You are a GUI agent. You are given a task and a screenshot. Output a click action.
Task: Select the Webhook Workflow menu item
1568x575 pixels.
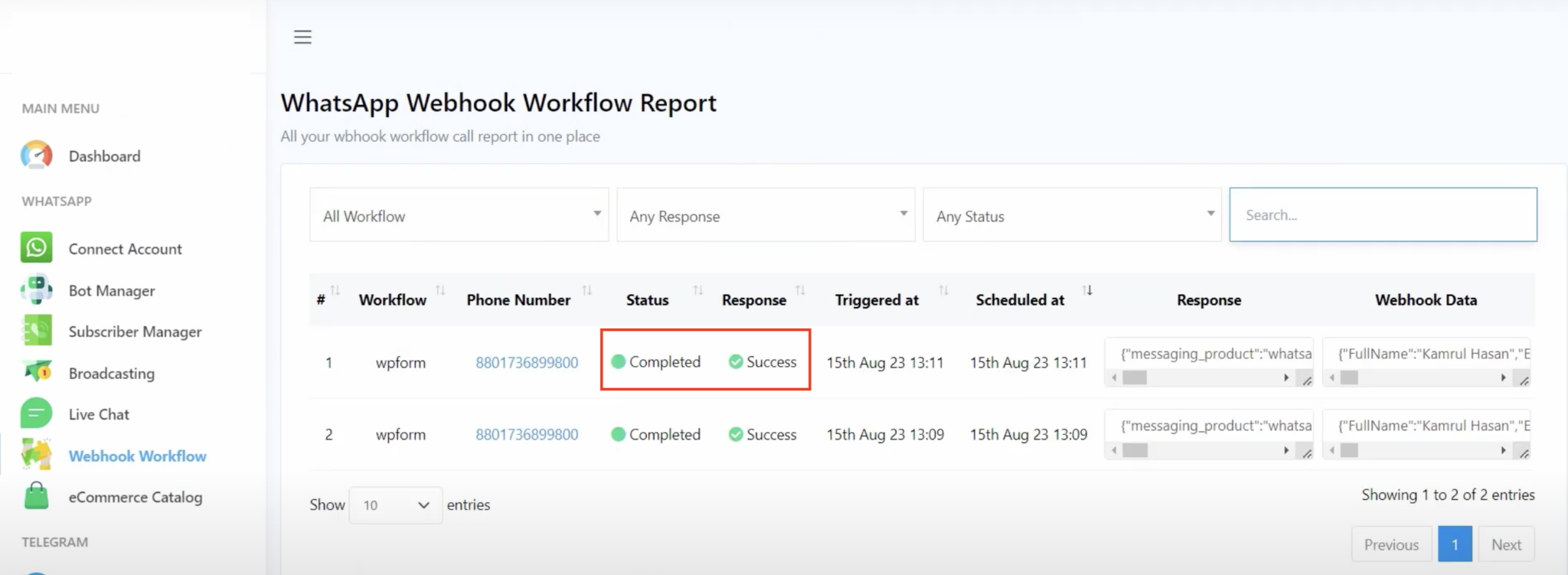point(138,456)
